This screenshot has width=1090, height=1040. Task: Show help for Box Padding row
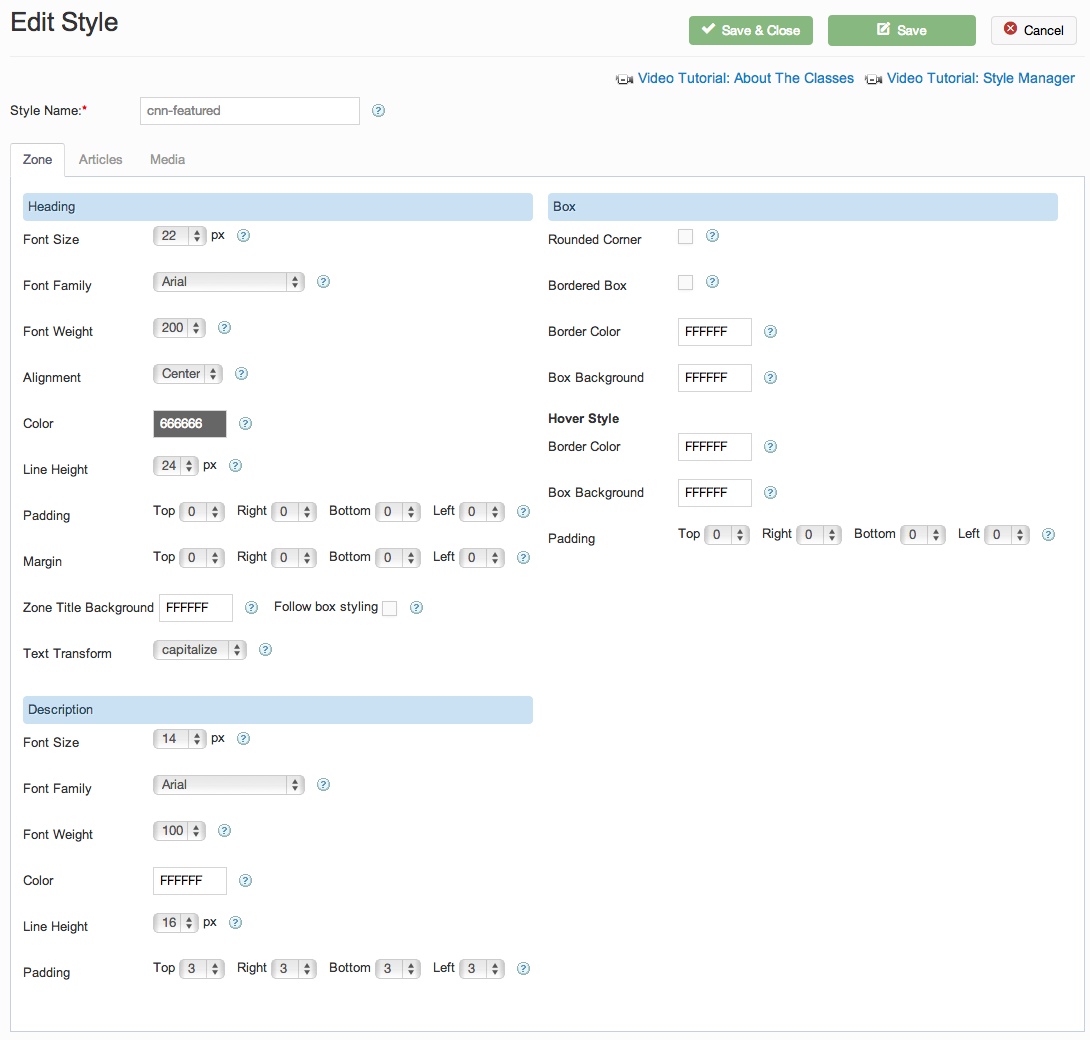[x=1048, y=535]
